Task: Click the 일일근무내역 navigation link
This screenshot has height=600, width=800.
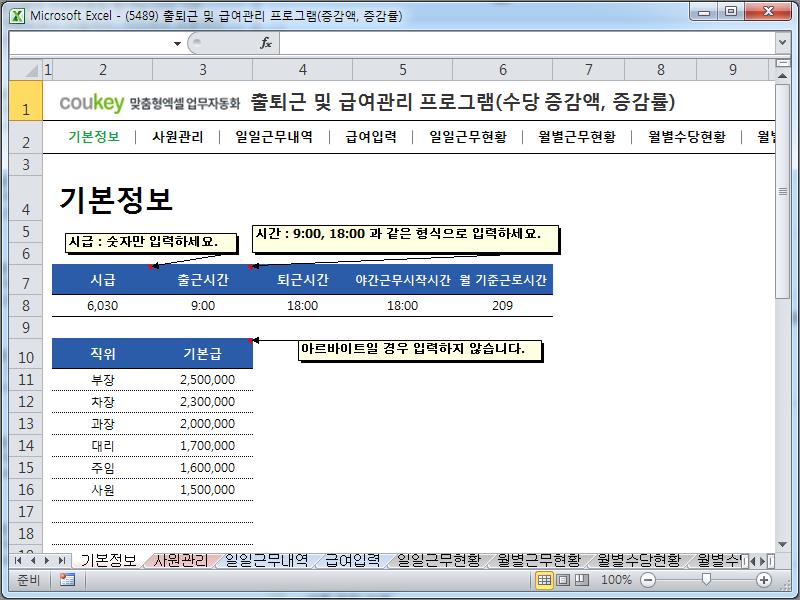Action: click(274, 137)
